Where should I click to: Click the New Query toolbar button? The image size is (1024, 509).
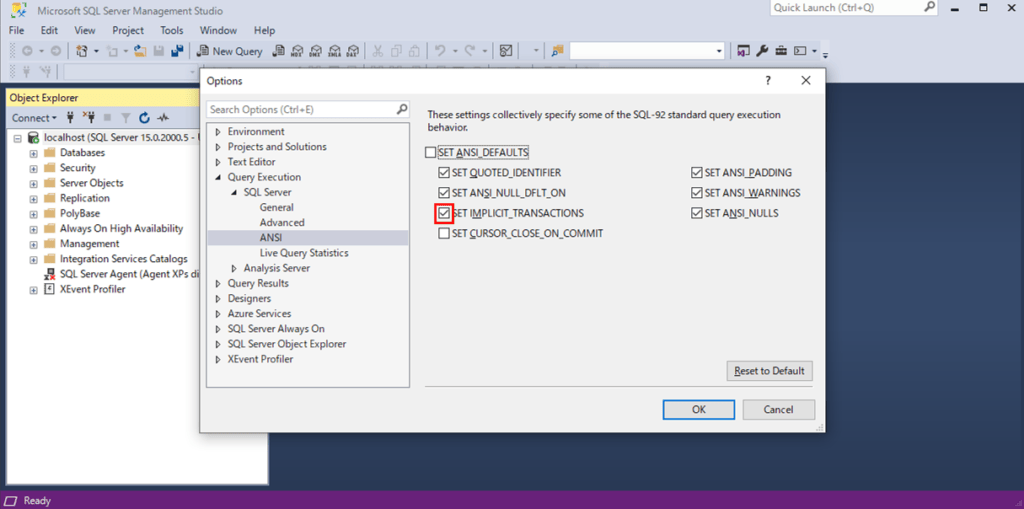click(x=230, y=51)
